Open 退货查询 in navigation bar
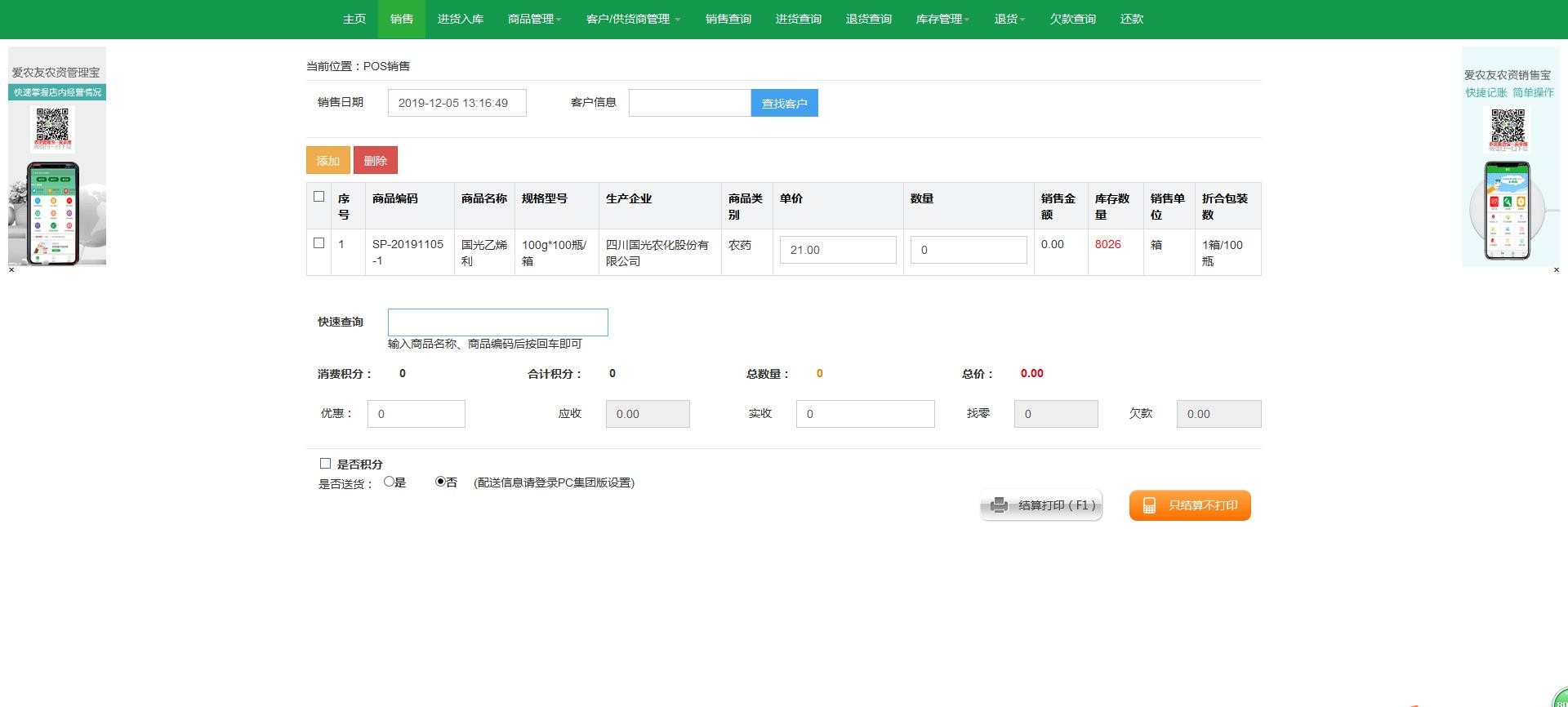 (x=869, y=19)
